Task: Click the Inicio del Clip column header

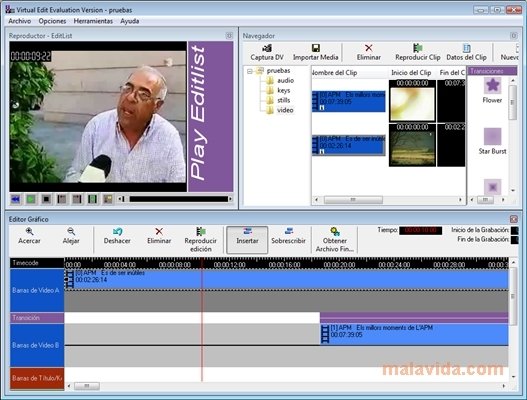Action: tap(411, 73)
